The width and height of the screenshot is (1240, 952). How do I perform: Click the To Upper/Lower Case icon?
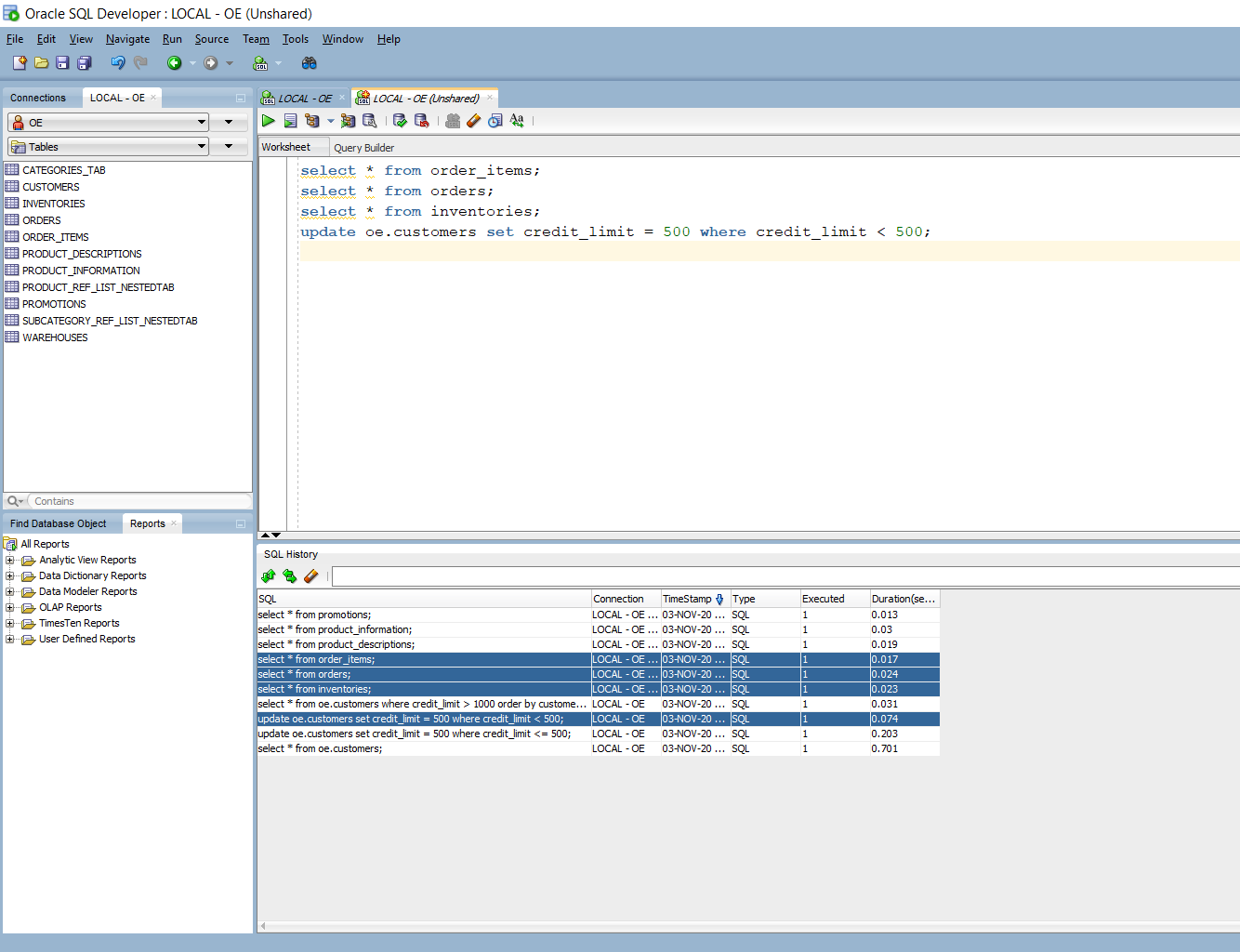click(517, 121)
